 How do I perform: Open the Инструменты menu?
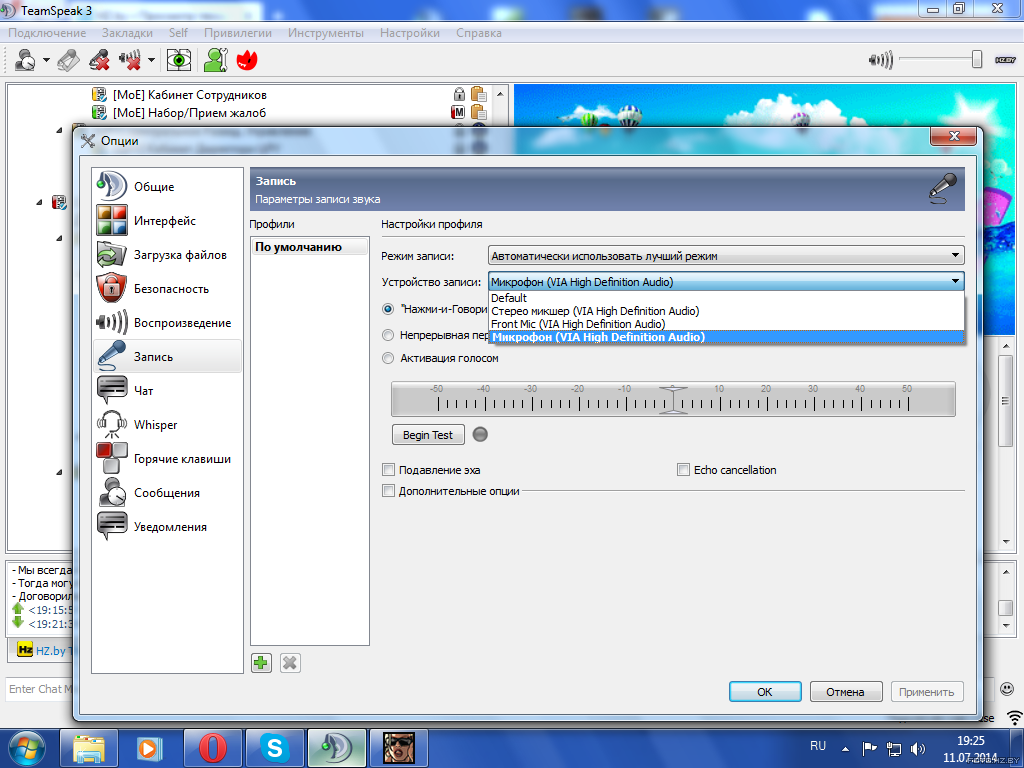pos(326,33)
